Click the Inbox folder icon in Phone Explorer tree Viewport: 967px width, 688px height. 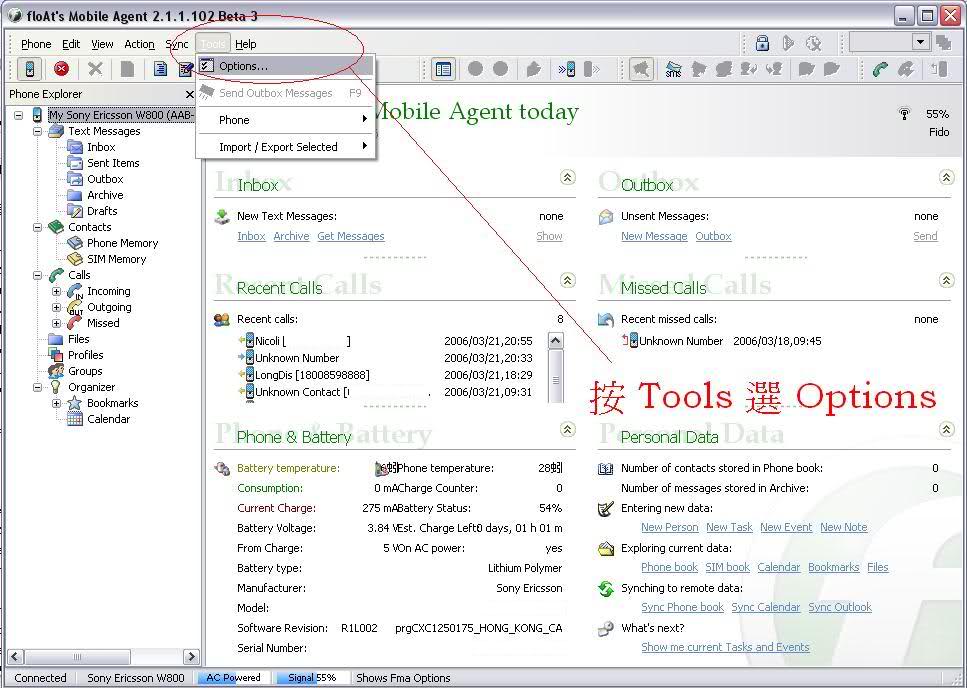(x=75, y=147)
